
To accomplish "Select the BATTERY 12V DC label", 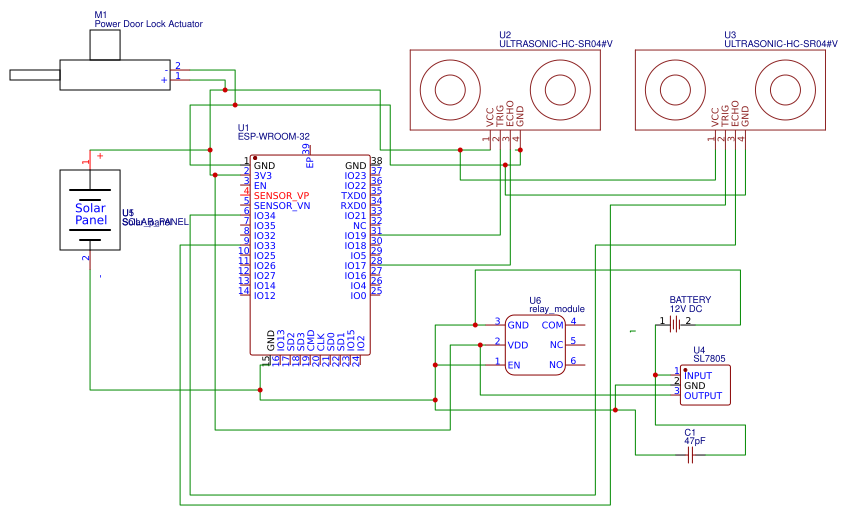I will tap(690, 304).
